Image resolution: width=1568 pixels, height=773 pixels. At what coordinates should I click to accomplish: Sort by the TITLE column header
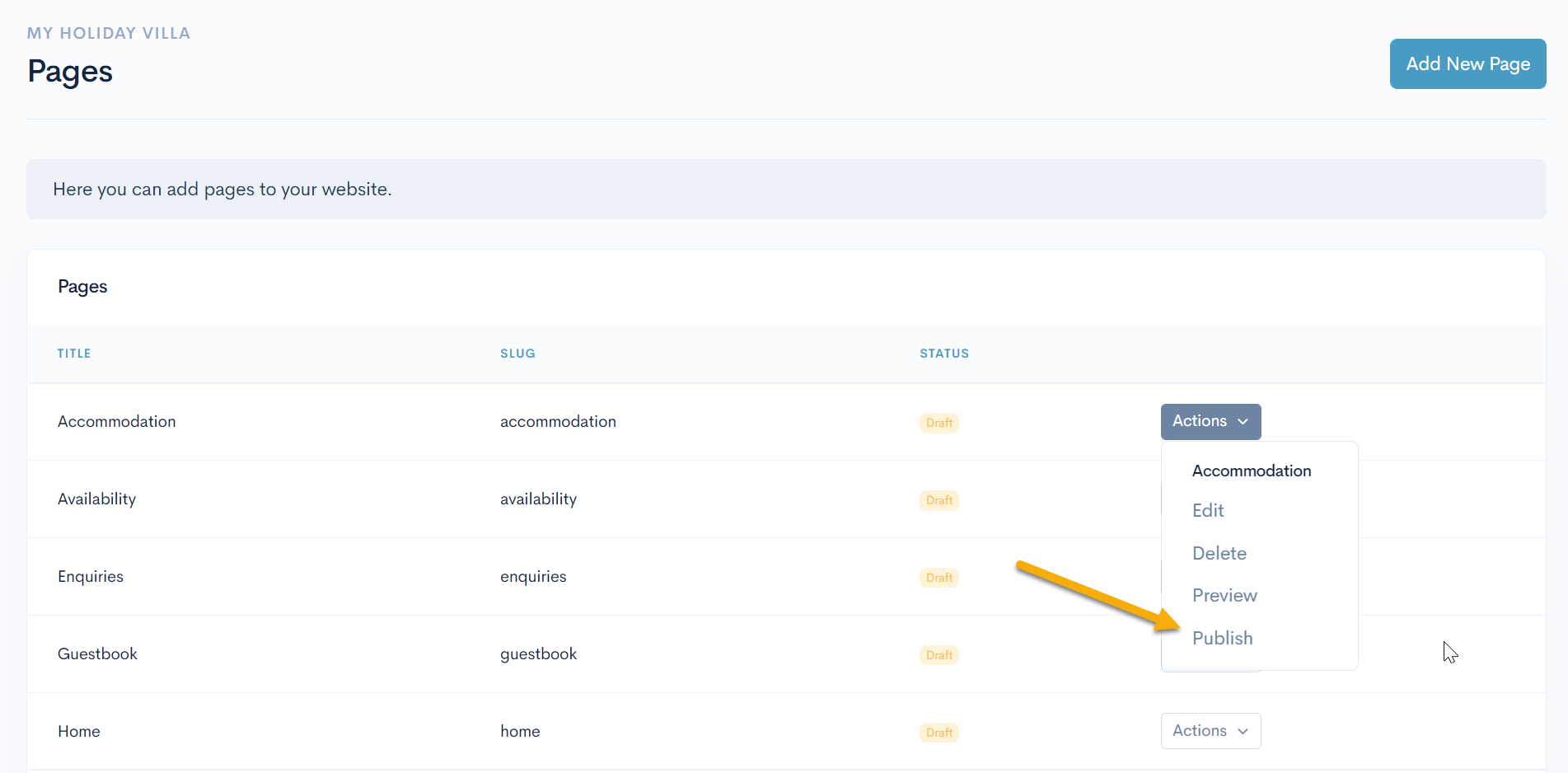74,354
